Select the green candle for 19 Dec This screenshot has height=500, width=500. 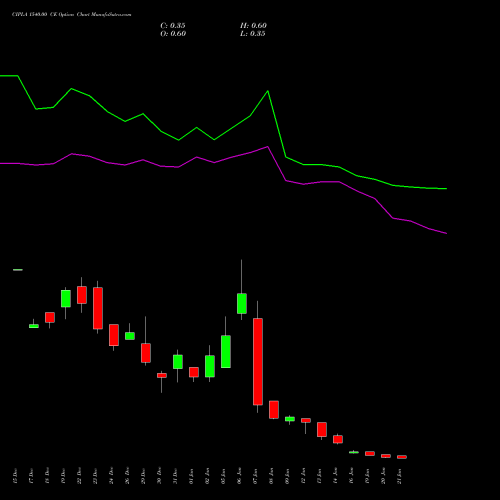pyautogui.click(x=66, y=299)
